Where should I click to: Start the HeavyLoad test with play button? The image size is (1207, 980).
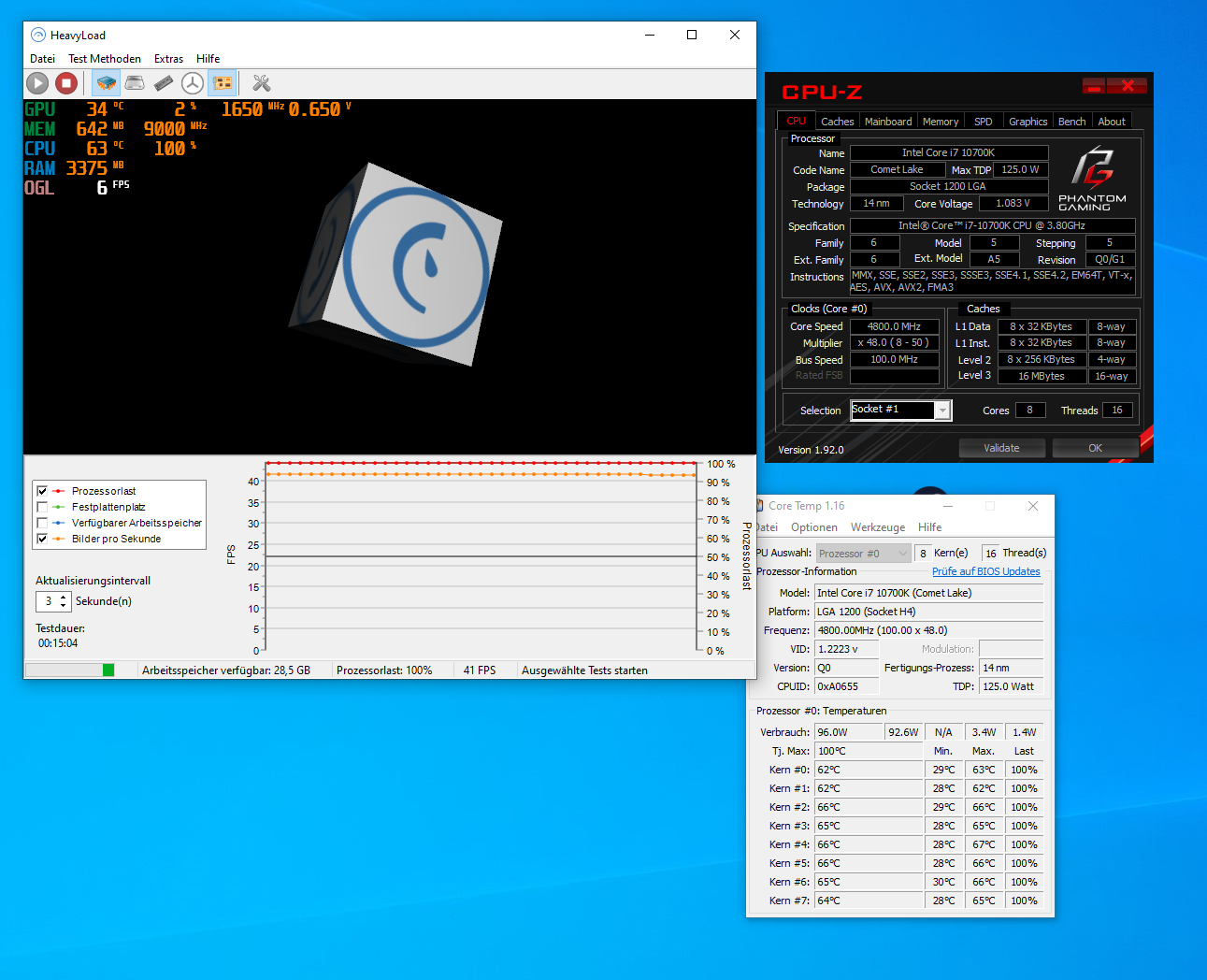pyautogui.click(x=37, y=83)
